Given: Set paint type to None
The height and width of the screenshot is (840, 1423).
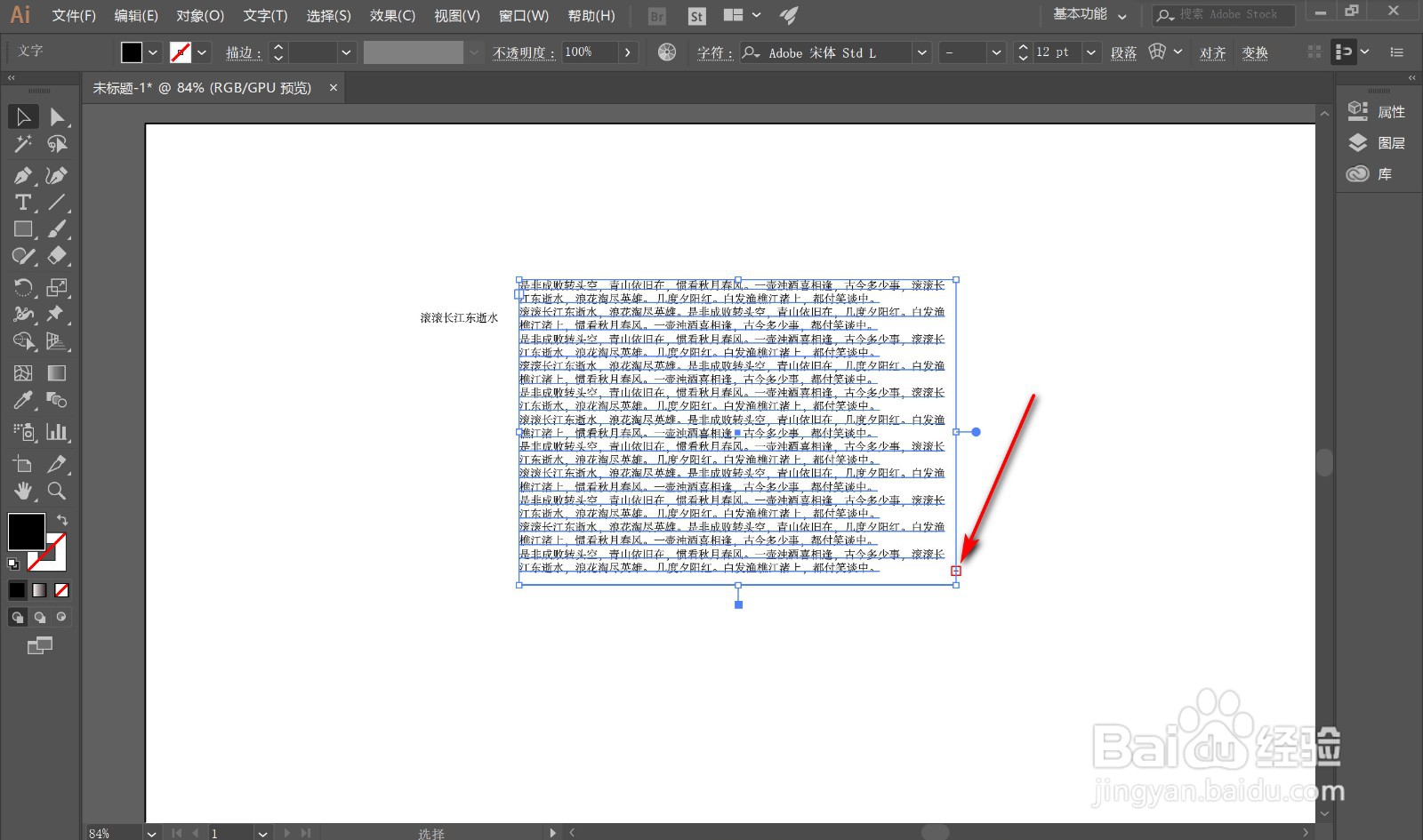Looking at the screenshot, I should coord(61,589).
